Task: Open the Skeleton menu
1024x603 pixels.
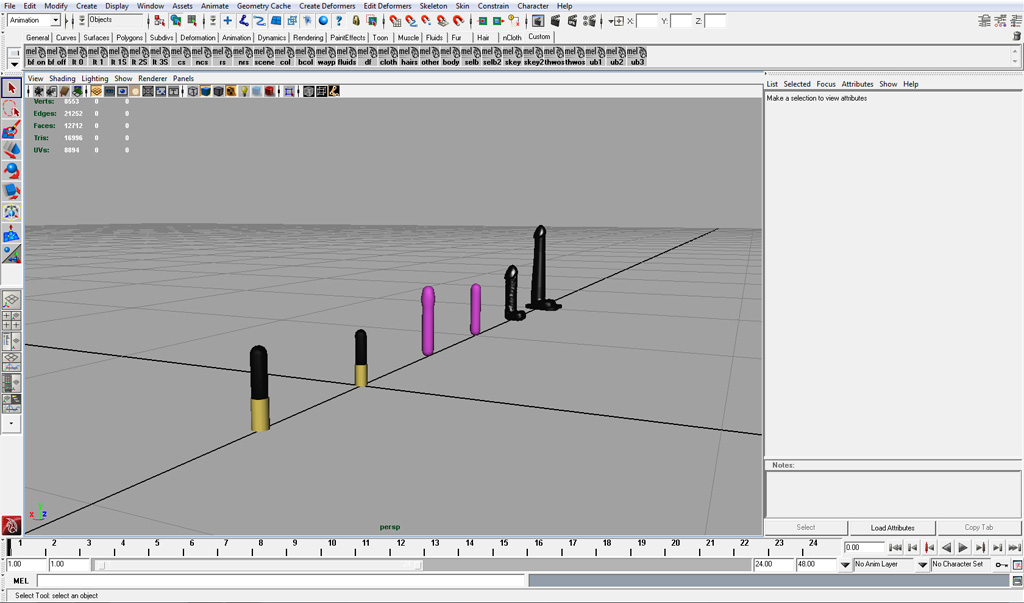Action: (433, 6)
